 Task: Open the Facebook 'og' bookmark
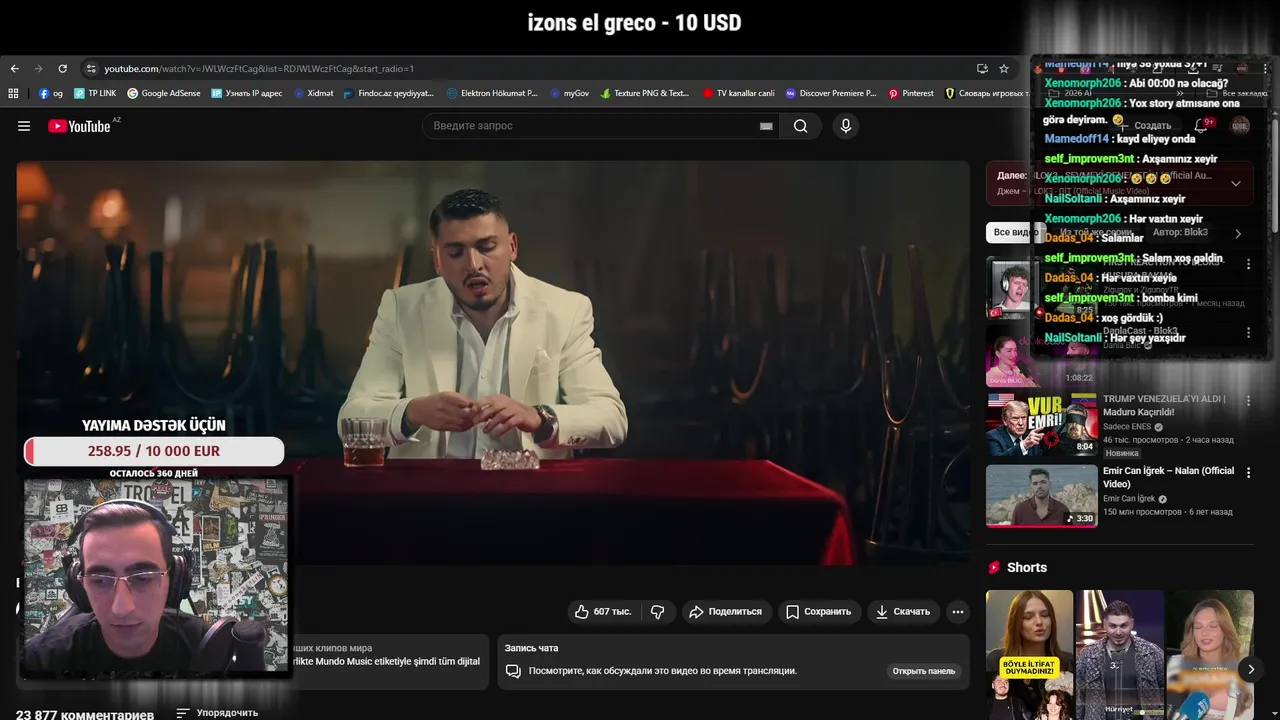pos(51,93)
